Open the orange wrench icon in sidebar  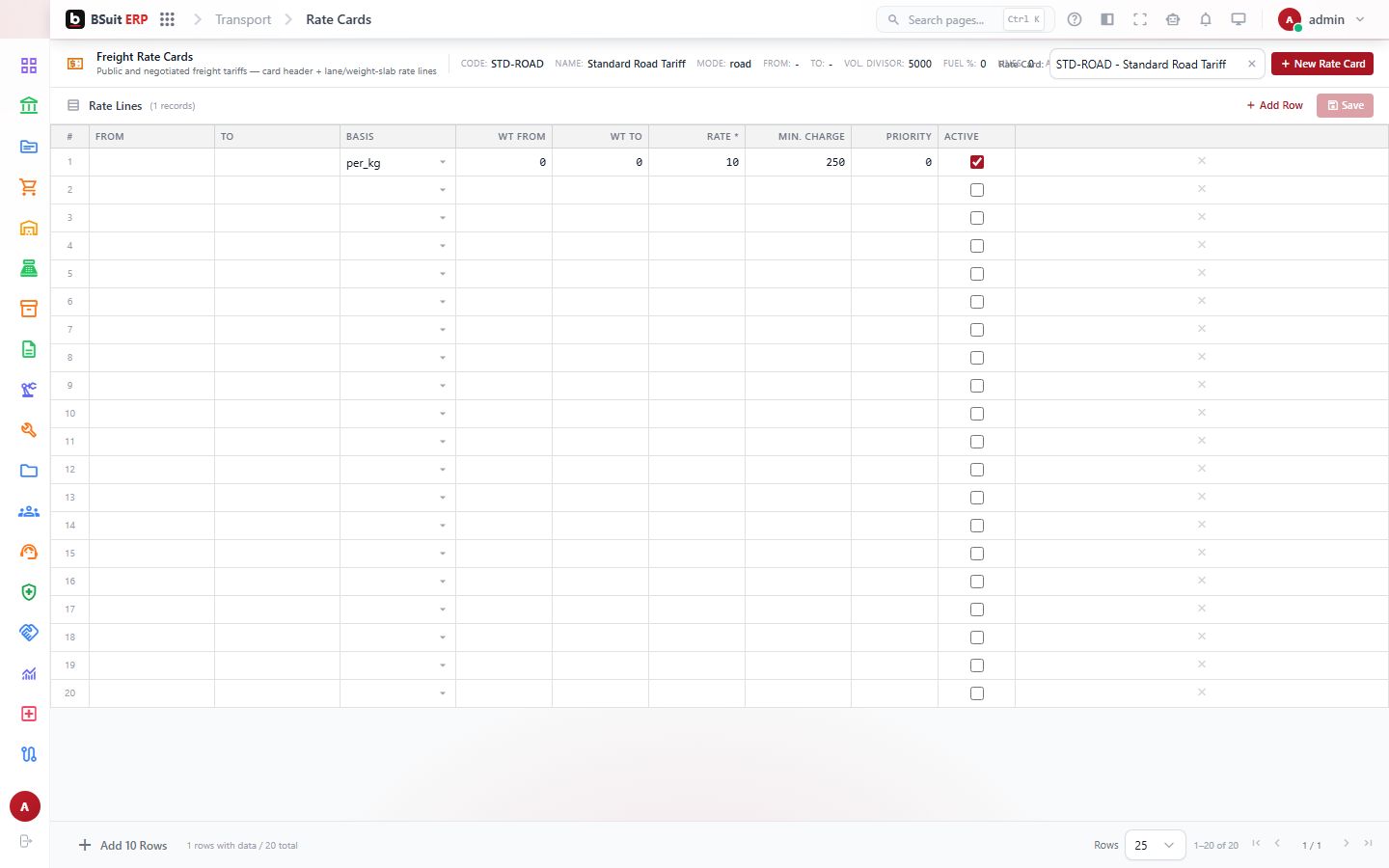pyautogui.click(x=29, y=430)
